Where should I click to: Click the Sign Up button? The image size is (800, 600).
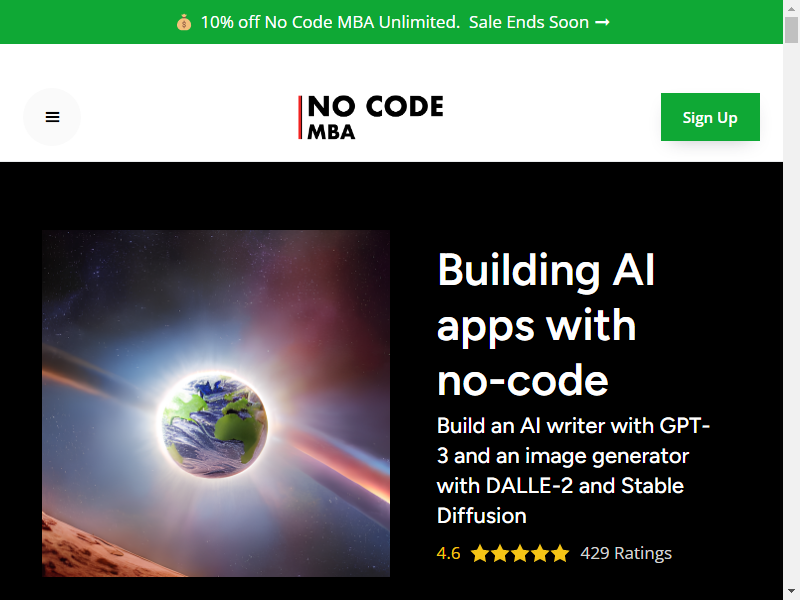click(710, 117)
